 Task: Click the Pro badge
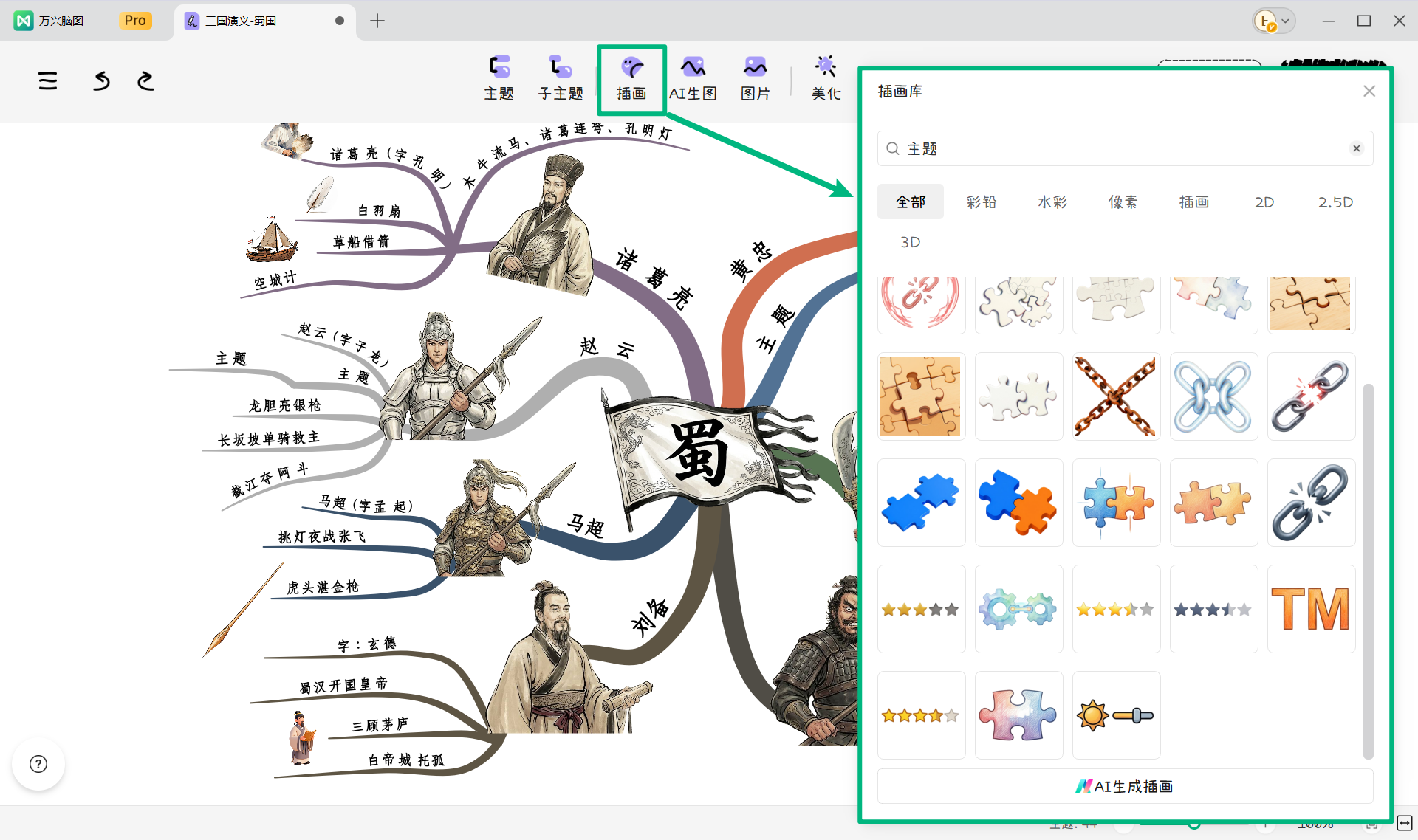[x=135, y=21]
